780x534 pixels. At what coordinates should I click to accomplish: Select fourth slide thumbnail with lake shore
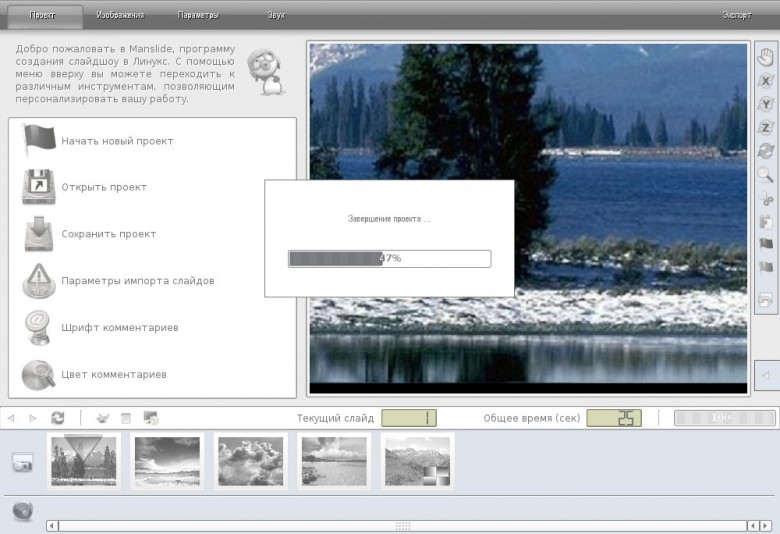[x=334, y=461]
